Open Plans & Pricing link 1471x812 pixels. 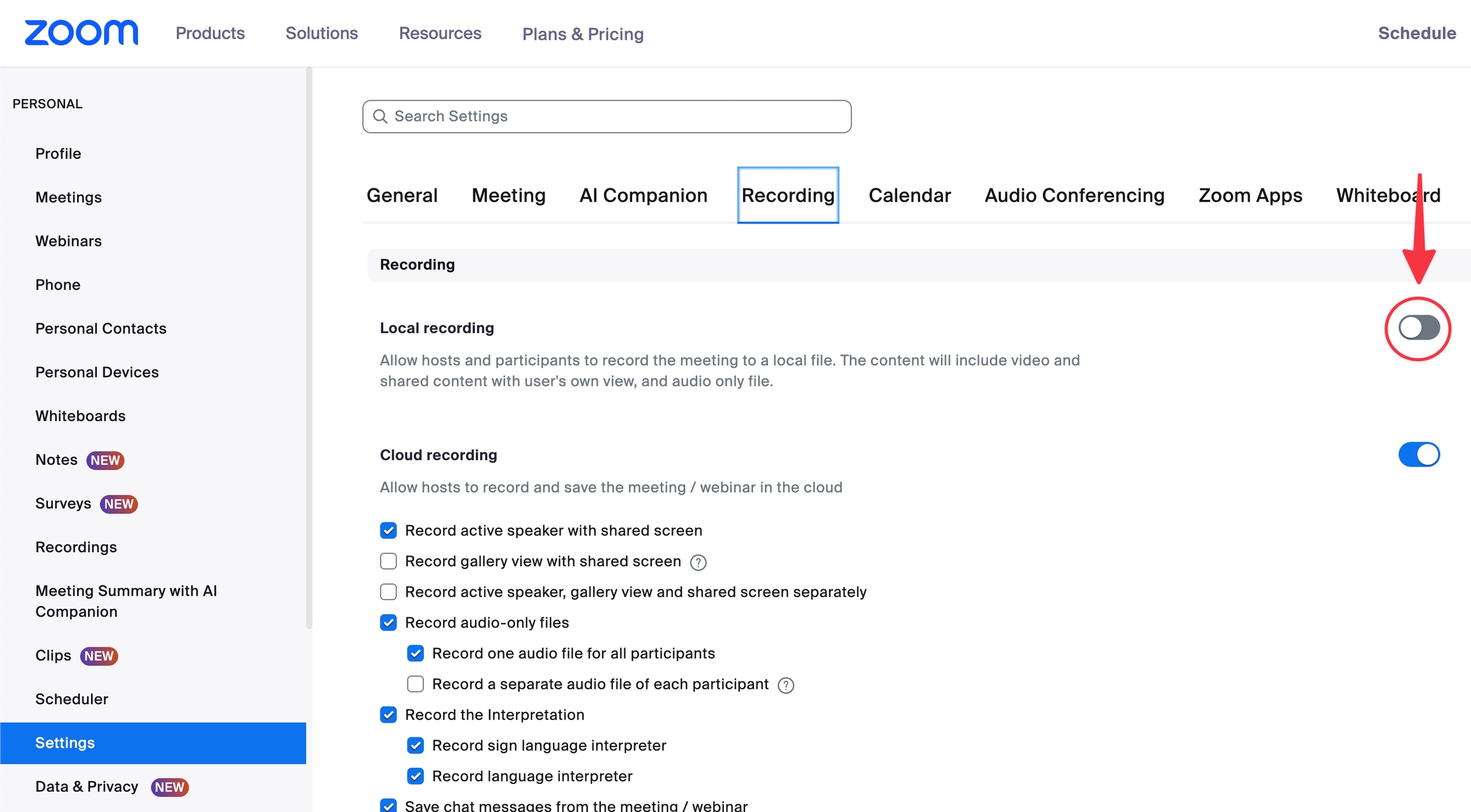[582, 34]
